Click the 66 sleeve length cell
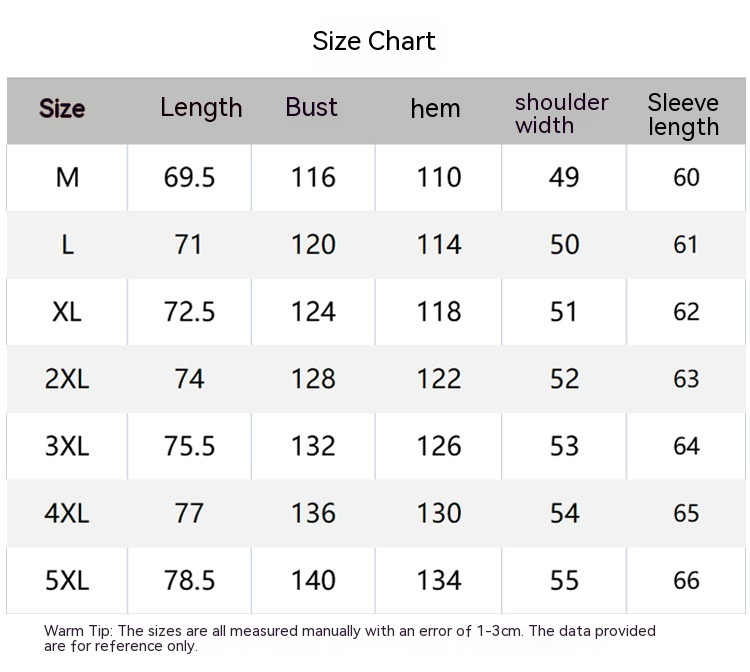750x672 pixels. pyautogui.click(x=686, y=580)
